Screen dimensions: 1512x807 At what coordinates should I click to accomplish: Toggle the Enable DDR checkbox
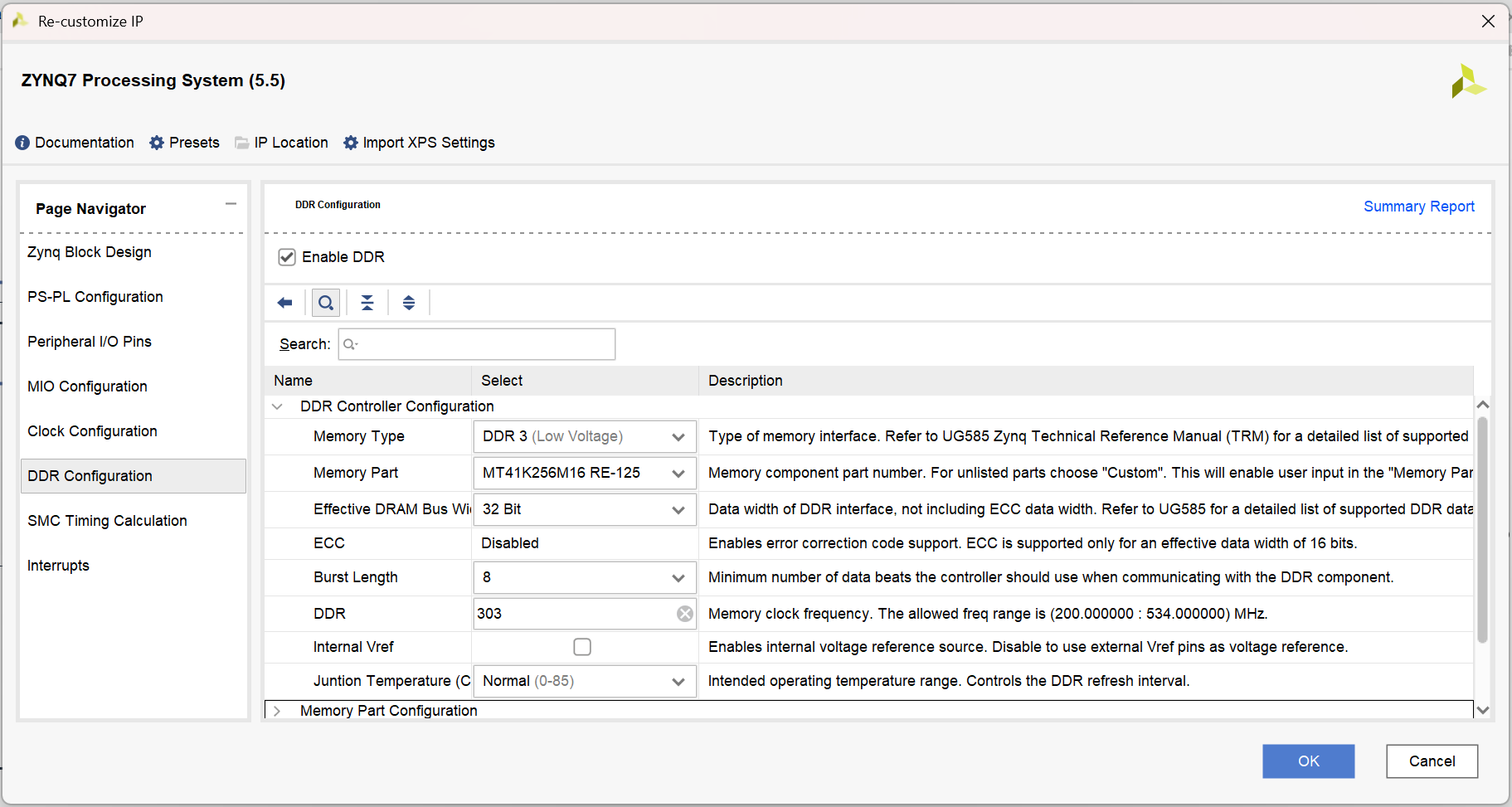click(287, 257)
